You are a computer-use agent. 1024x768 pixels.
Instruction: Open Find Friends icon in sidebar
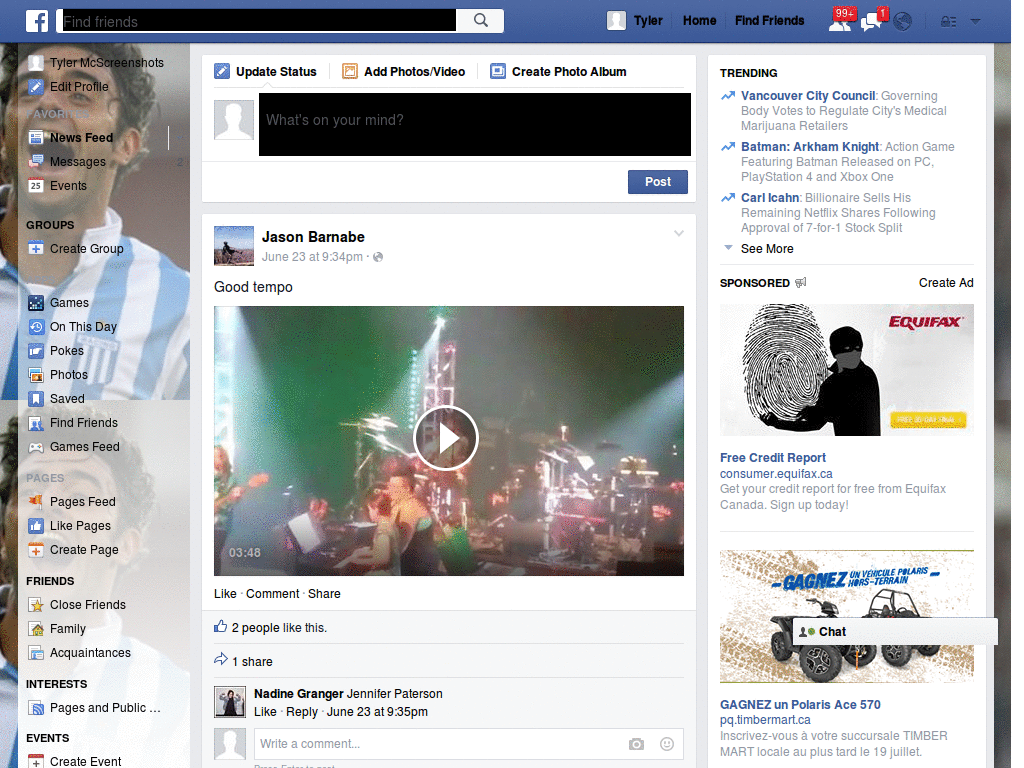pos(36,423)
